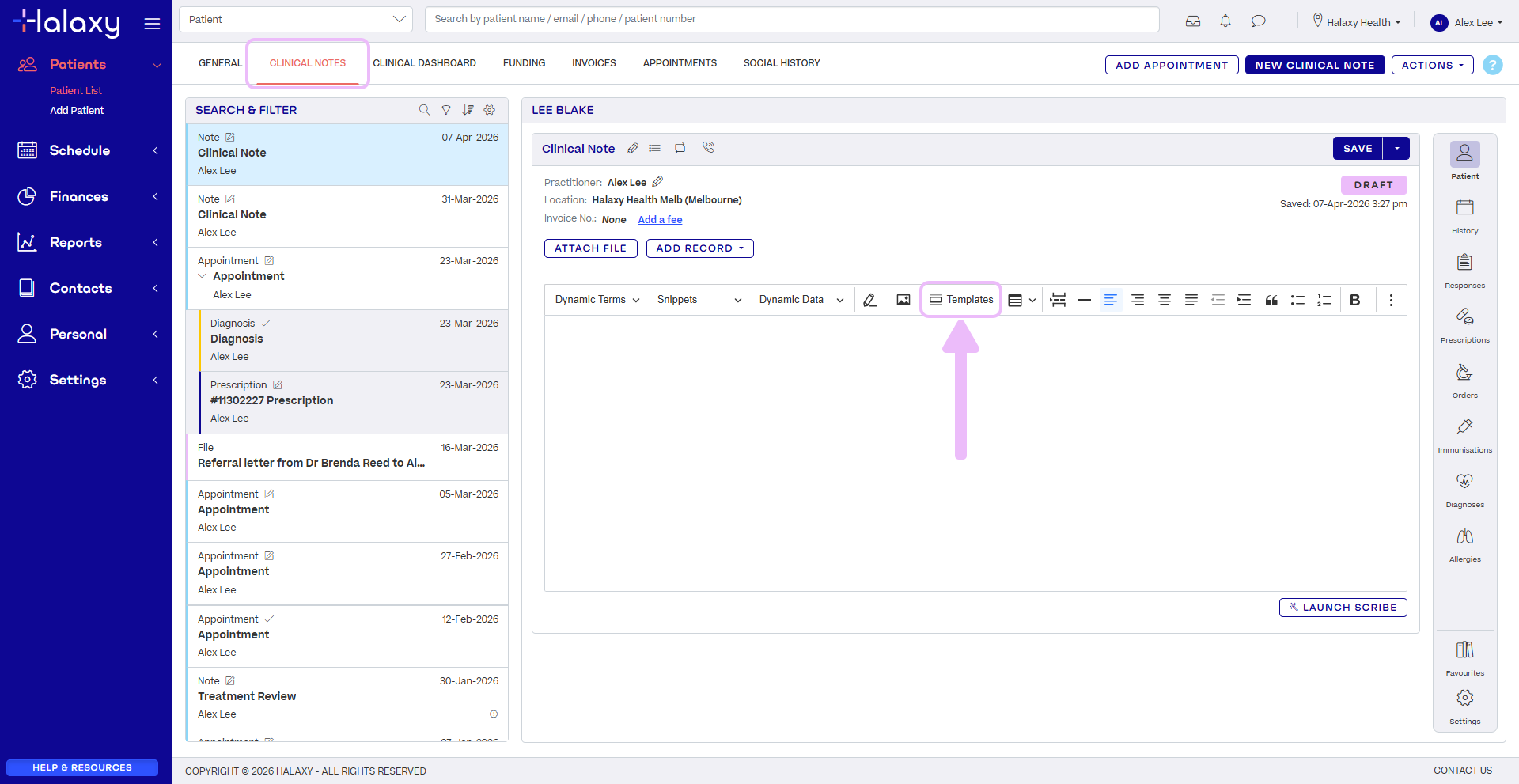Open the Save button dropdown arrow
Screen dimensions: 1519x784
point(1397,148)
